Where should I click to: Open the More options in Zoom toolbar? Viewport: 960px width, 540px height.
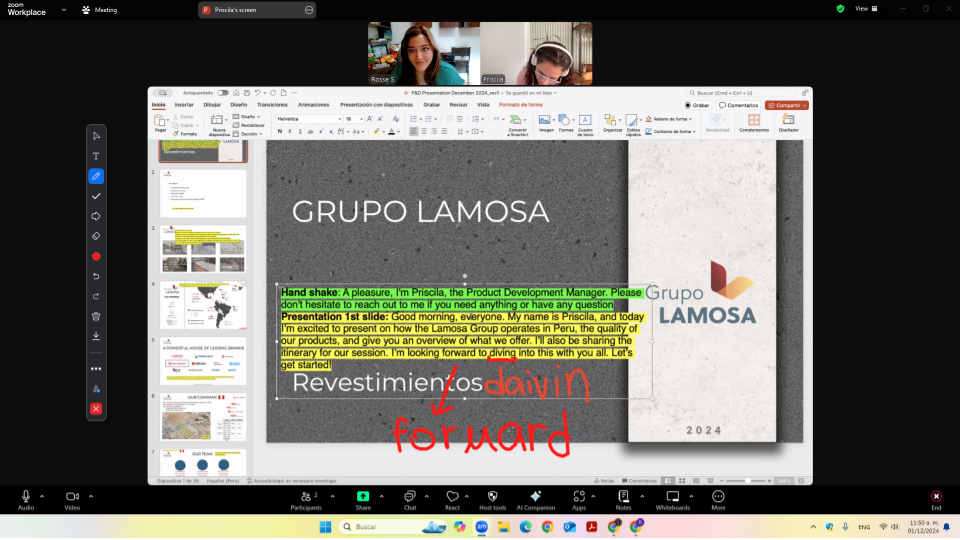[x=718, y=500]
